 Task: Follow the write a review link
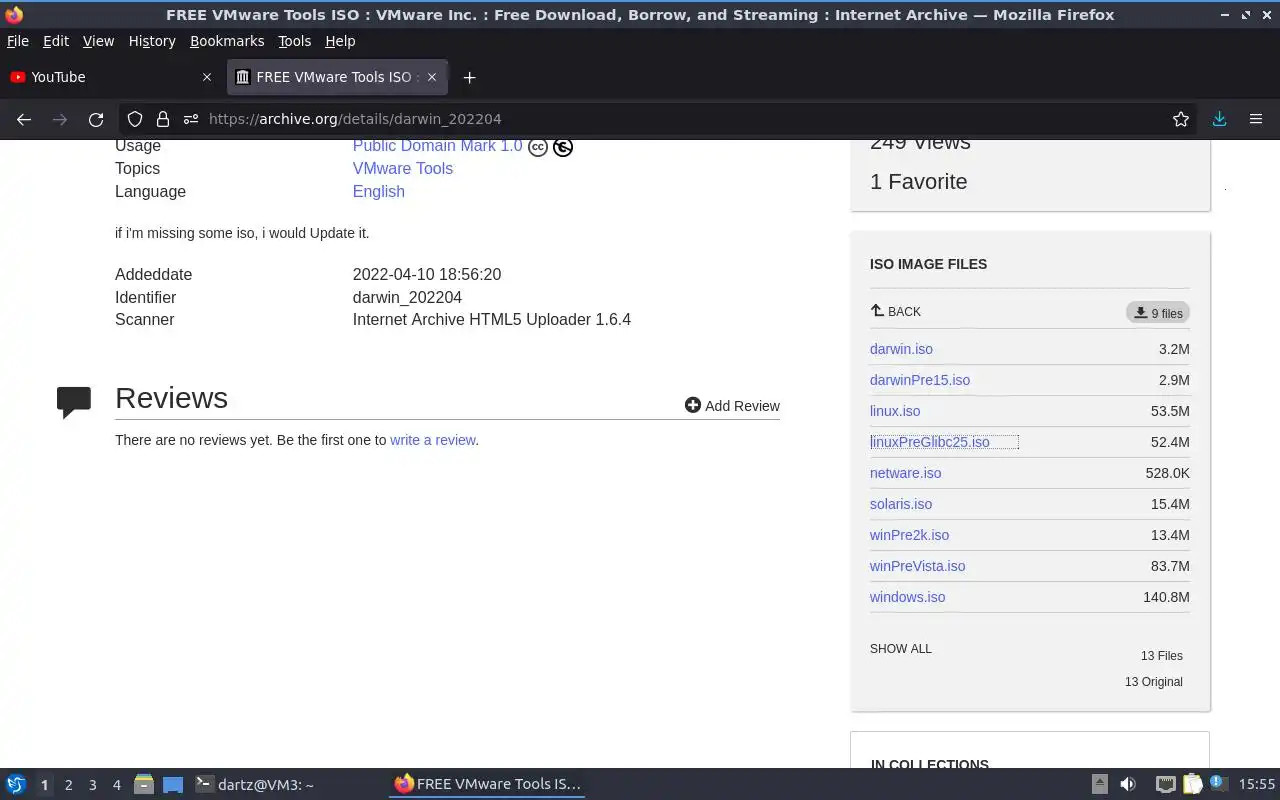click(x=433, y=440)
